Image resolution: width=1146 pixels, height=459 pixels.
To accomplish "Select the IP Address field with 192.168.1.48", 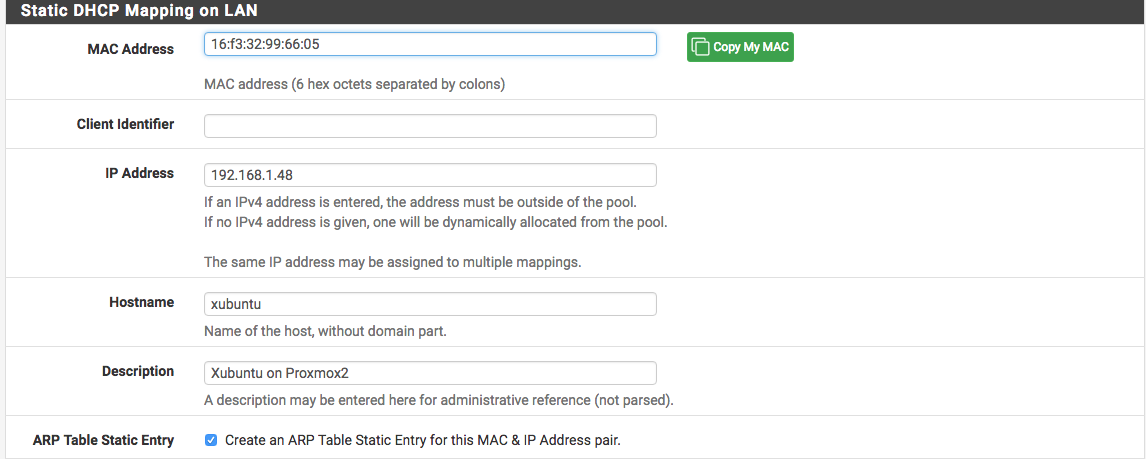I will coord(430,175).
